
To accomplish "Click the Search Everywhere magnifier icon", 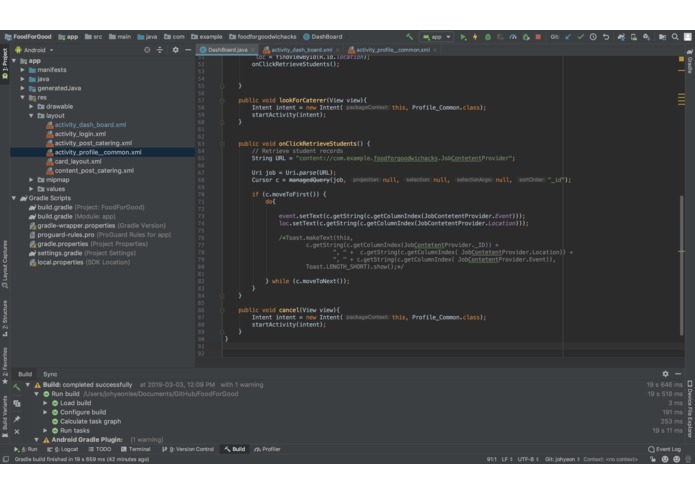I will [675, 37].
